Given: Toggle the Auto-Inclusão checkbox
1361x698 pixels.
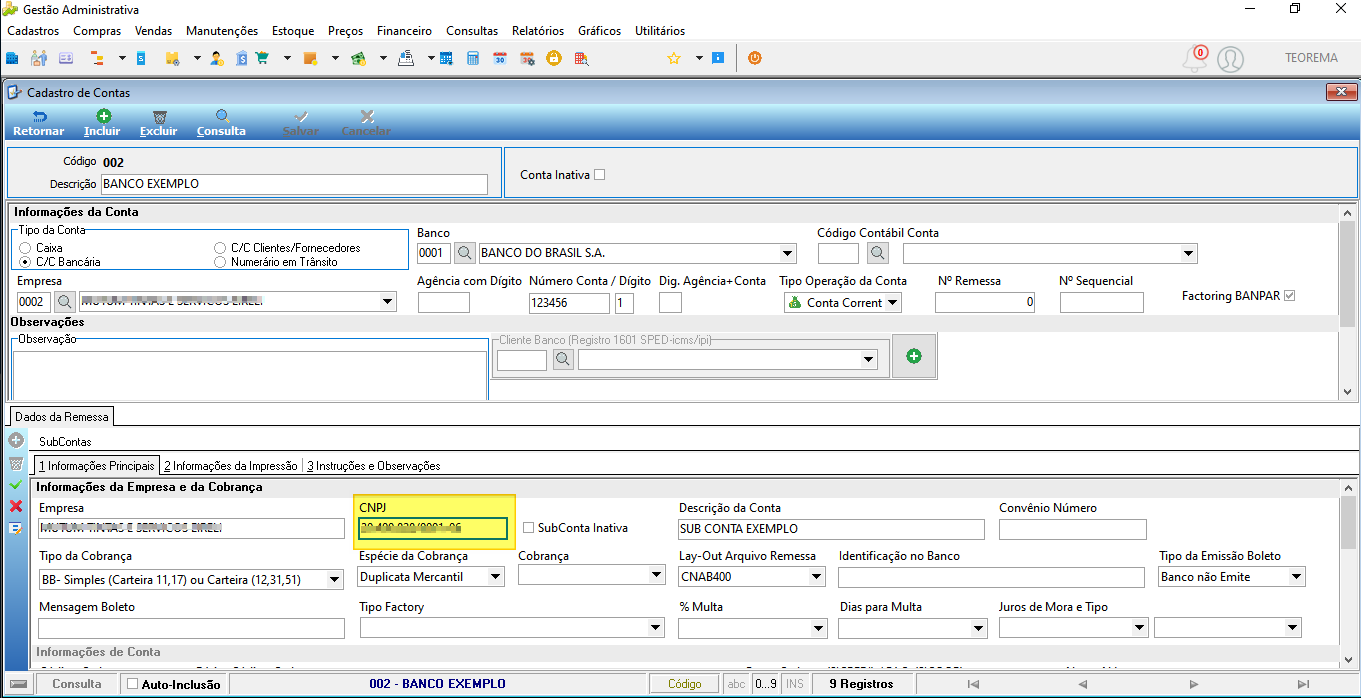Looking at the screenshot, I should point(132,684).
